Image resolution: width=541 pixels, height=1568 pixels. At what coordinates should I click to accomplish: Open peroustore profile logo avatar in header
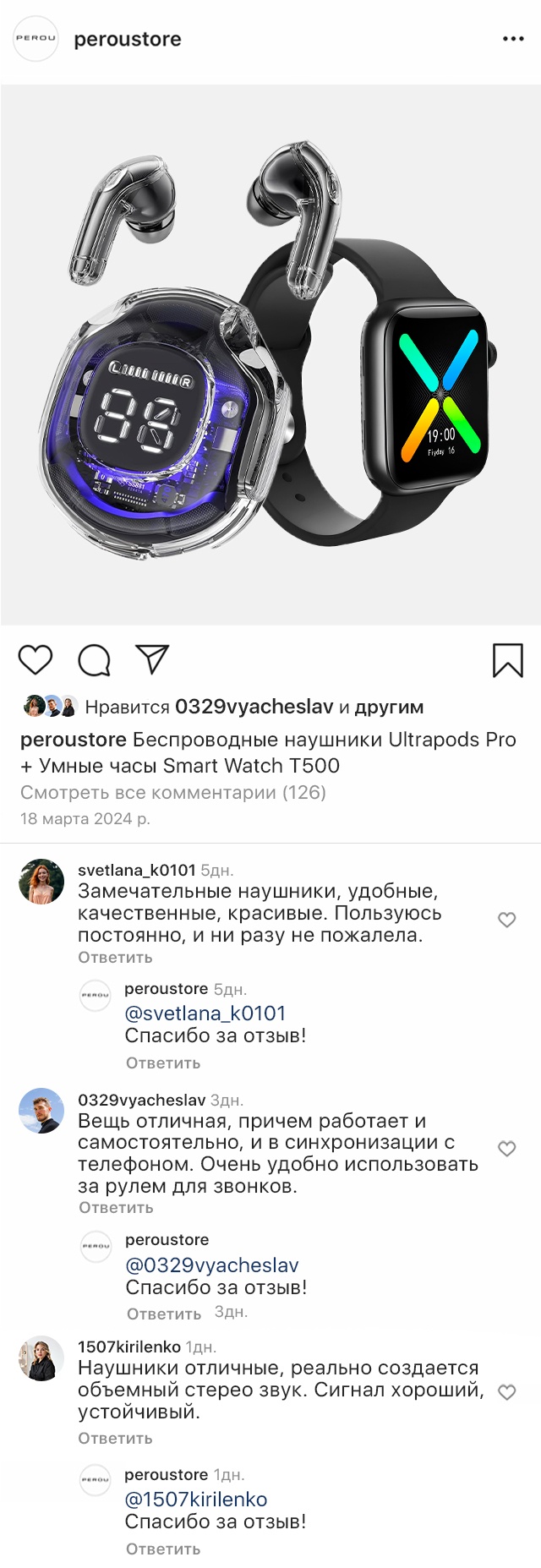tap(36, 39)
